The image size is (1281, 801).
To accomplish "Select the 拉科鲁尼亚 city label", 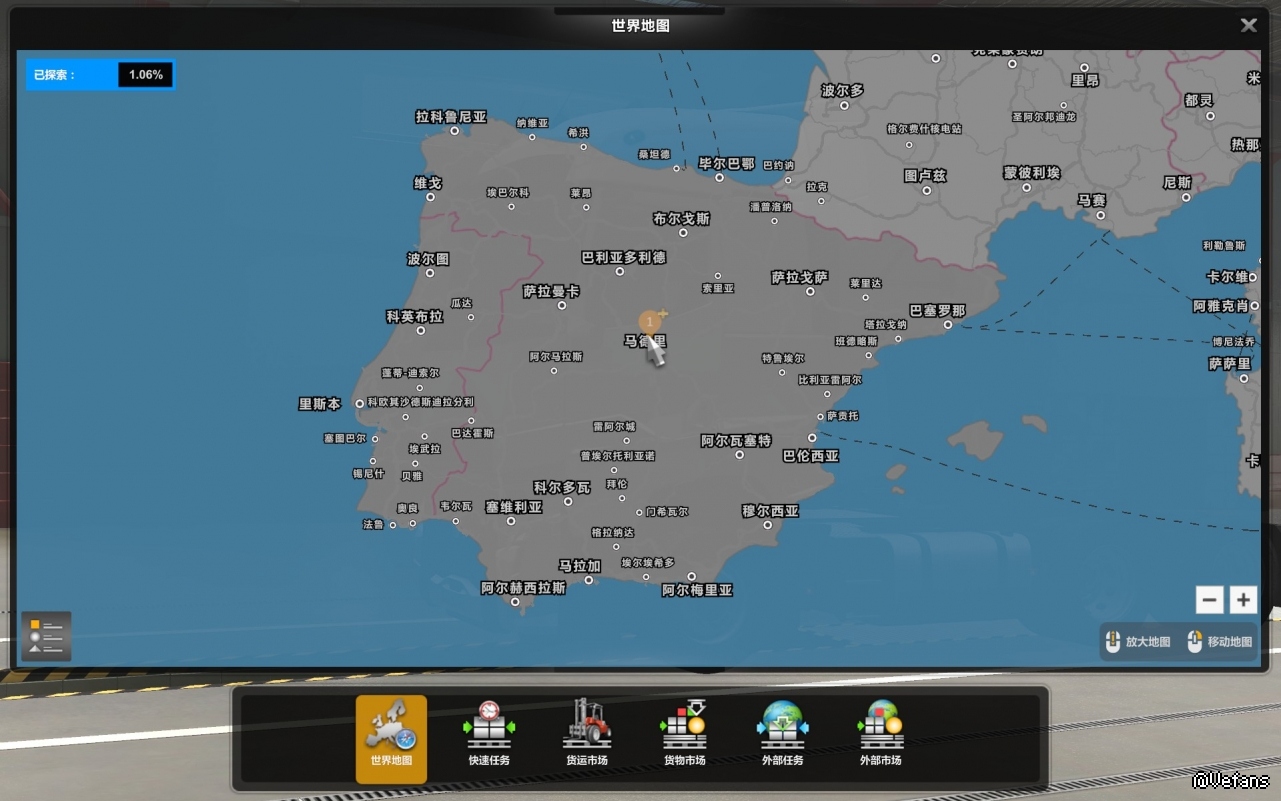I will pos(451,116).
